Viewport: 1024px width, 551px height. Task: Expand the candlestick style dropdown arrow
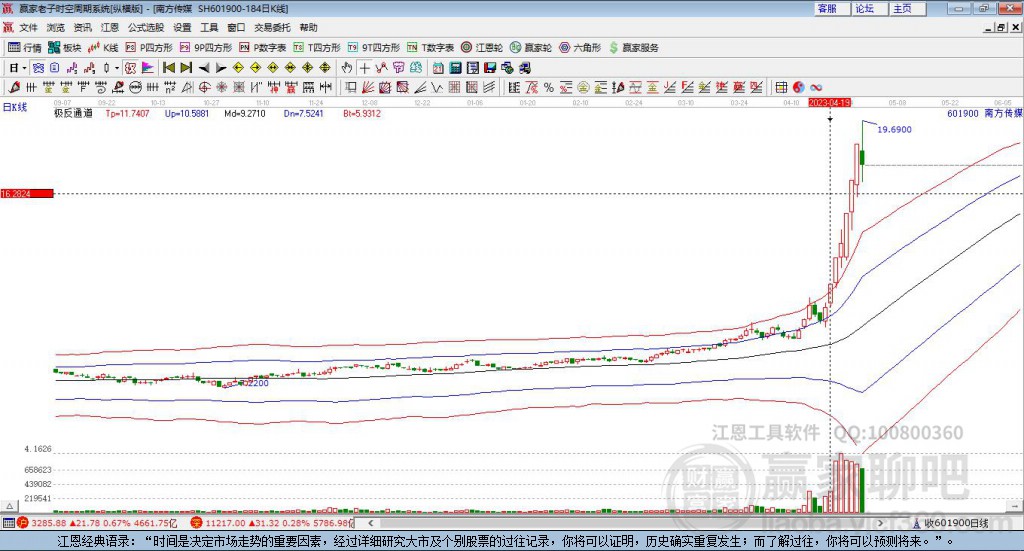click(117, 68)
